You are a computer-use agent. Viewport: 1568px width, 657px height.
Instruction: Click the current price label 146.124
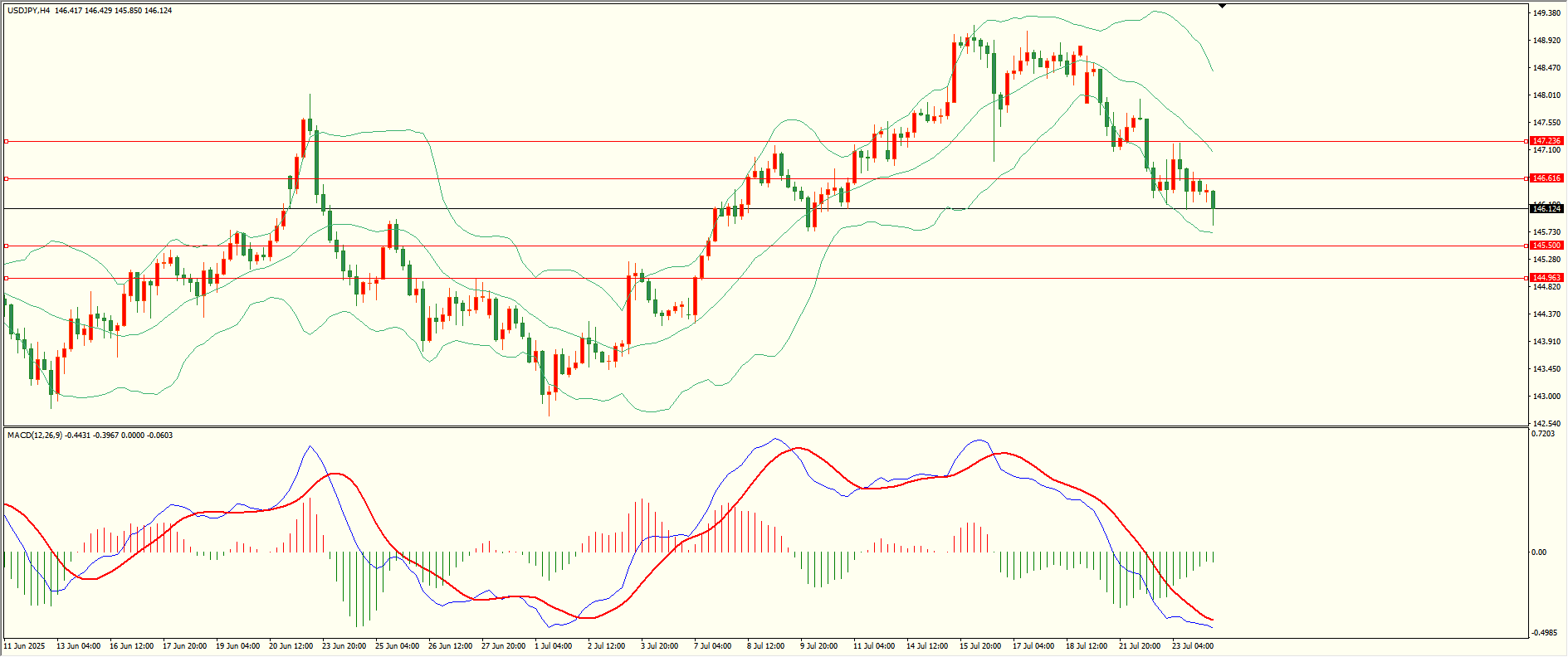(1546, 209)
